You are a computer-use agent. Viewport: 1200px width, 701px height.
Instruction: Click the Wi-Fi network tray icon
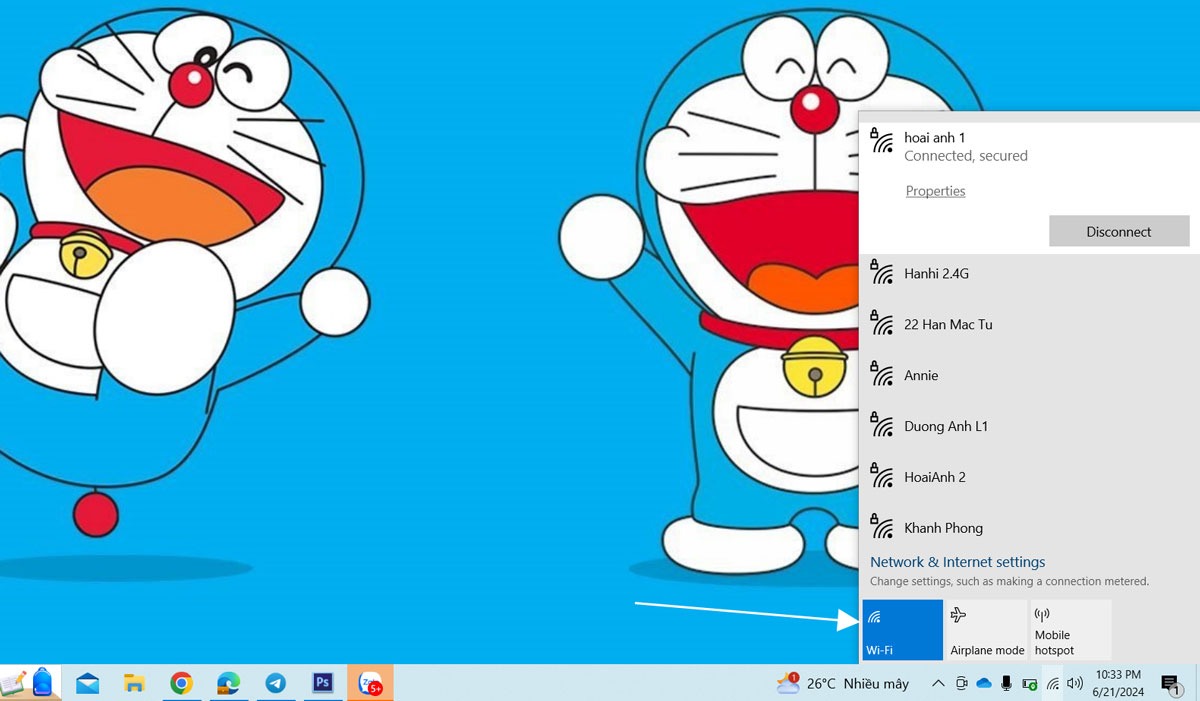(x=1053, y=684)
